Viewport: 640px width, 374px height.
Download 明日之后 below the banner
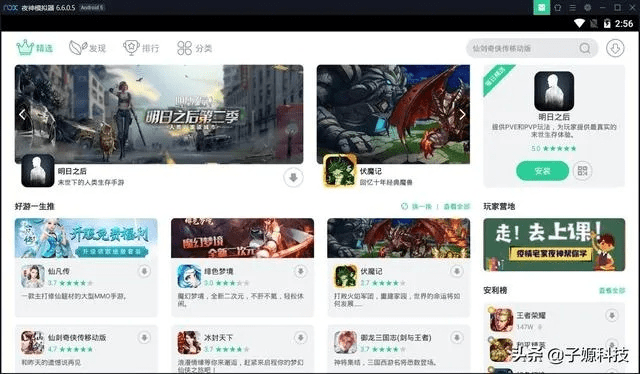pyautogui.click(x=293, y=177)
